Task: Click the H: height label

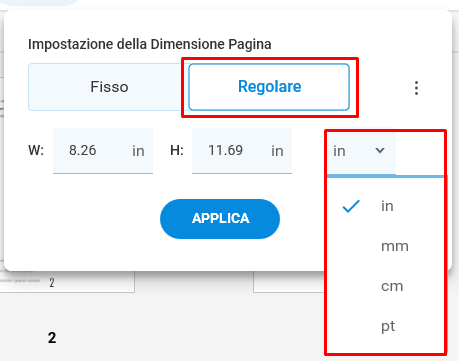Action: coord(177,150)
